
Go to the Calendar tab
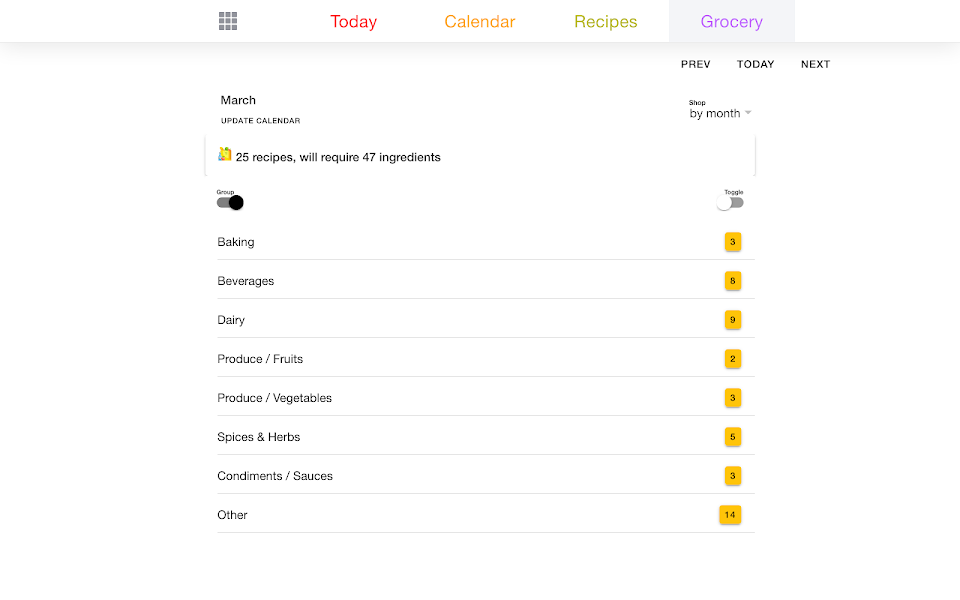point(480,22)
